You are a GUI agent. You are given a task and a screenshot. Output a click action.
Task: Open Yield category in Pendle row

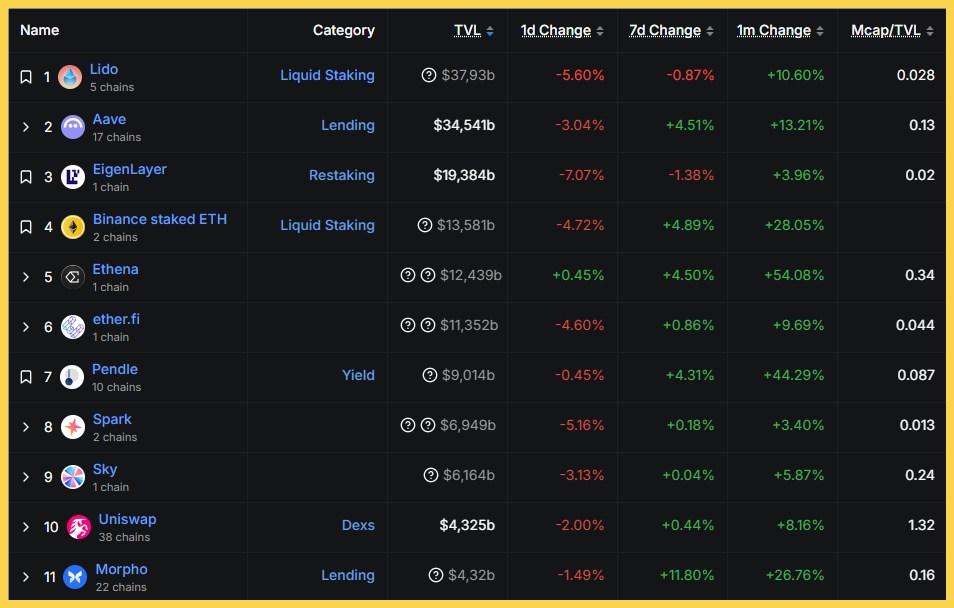coord(358,376)
